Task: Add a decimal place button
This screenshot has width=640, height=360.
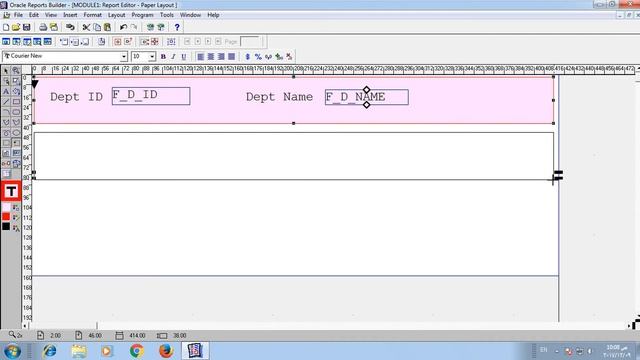Action: pyautogui.click(x=279, y=56)
